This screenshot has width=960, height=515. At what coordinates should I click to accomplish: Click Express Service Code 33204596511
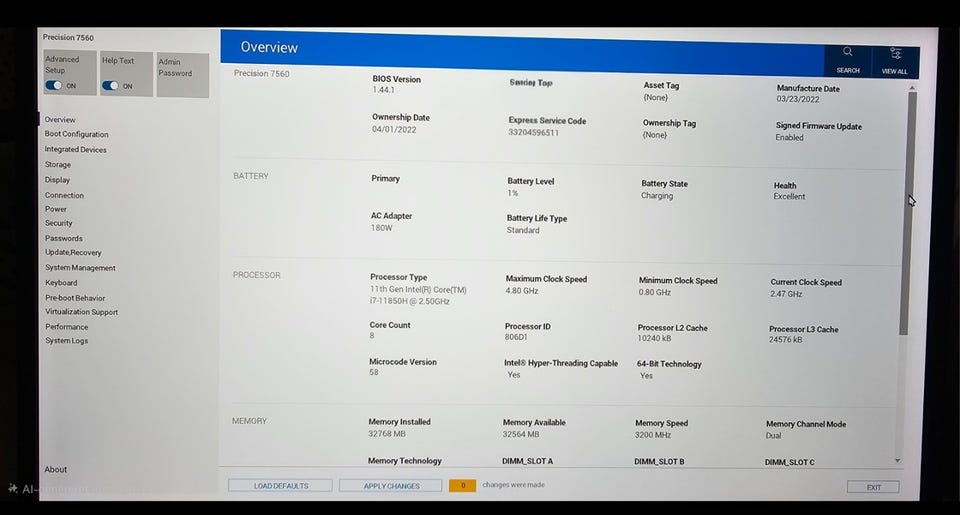[533, 132]
